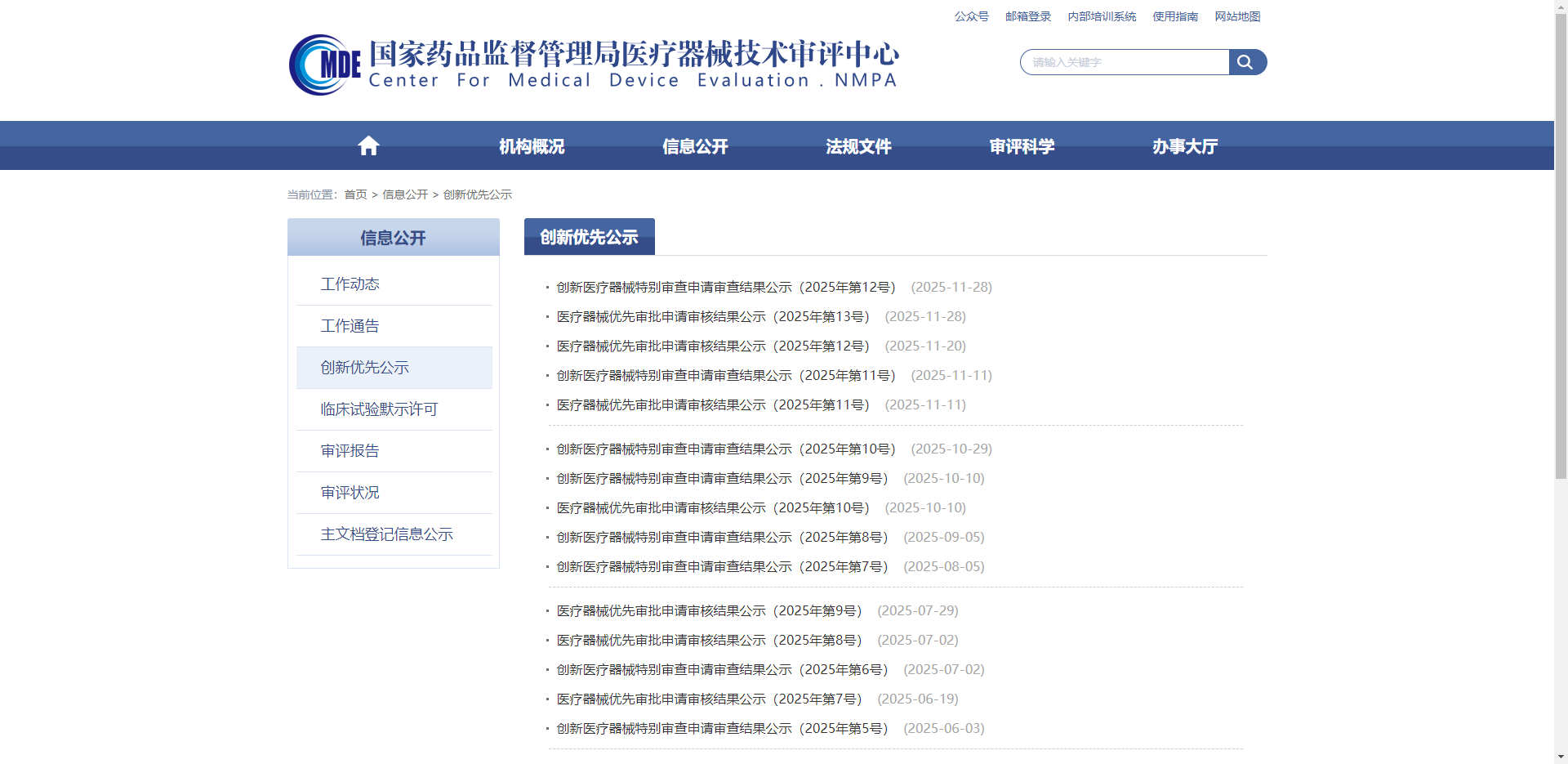Open 网站地图 link
Screen dimensions: 1568x764
(x=1237, y=16)
